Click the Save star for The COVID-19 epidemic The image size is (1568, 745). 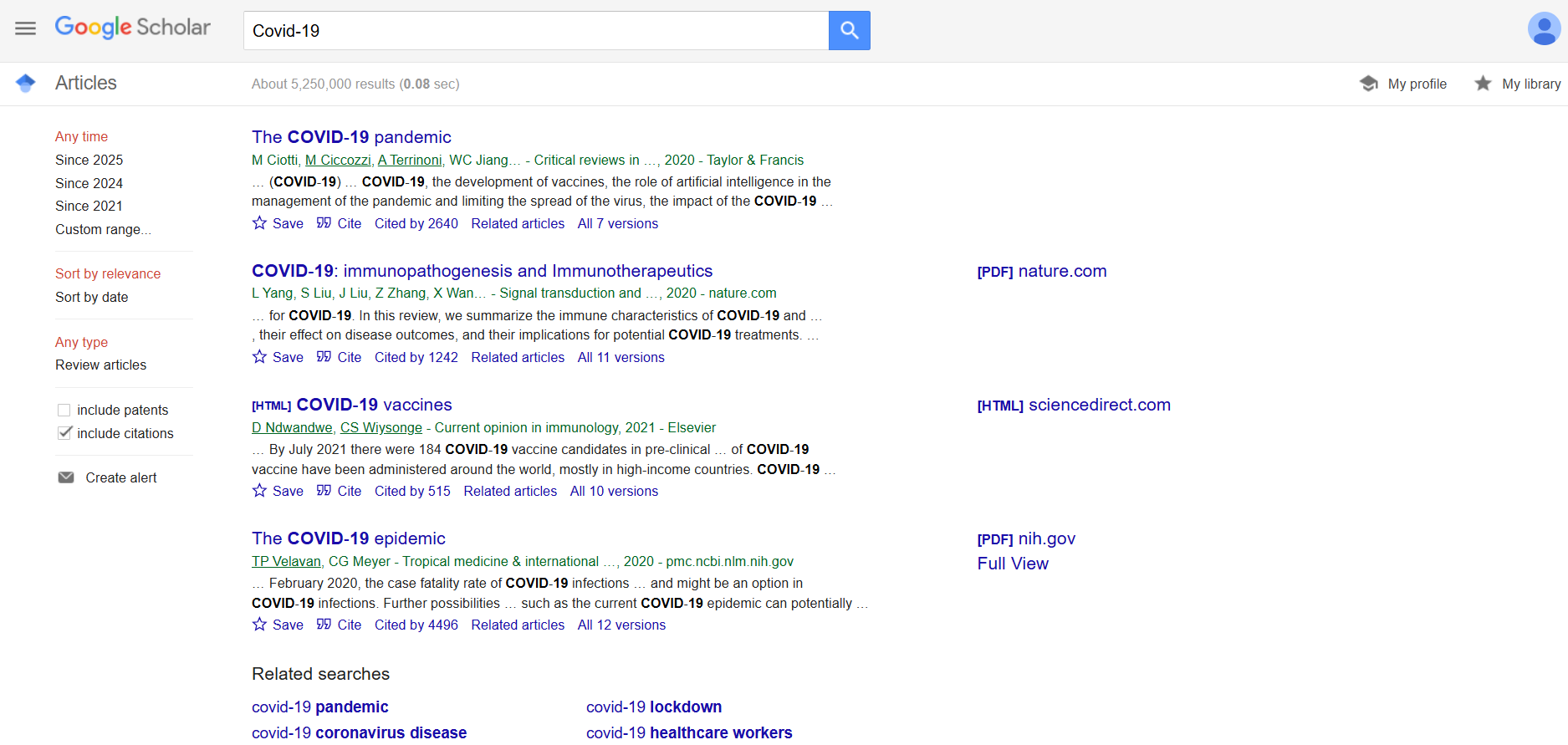259,625
